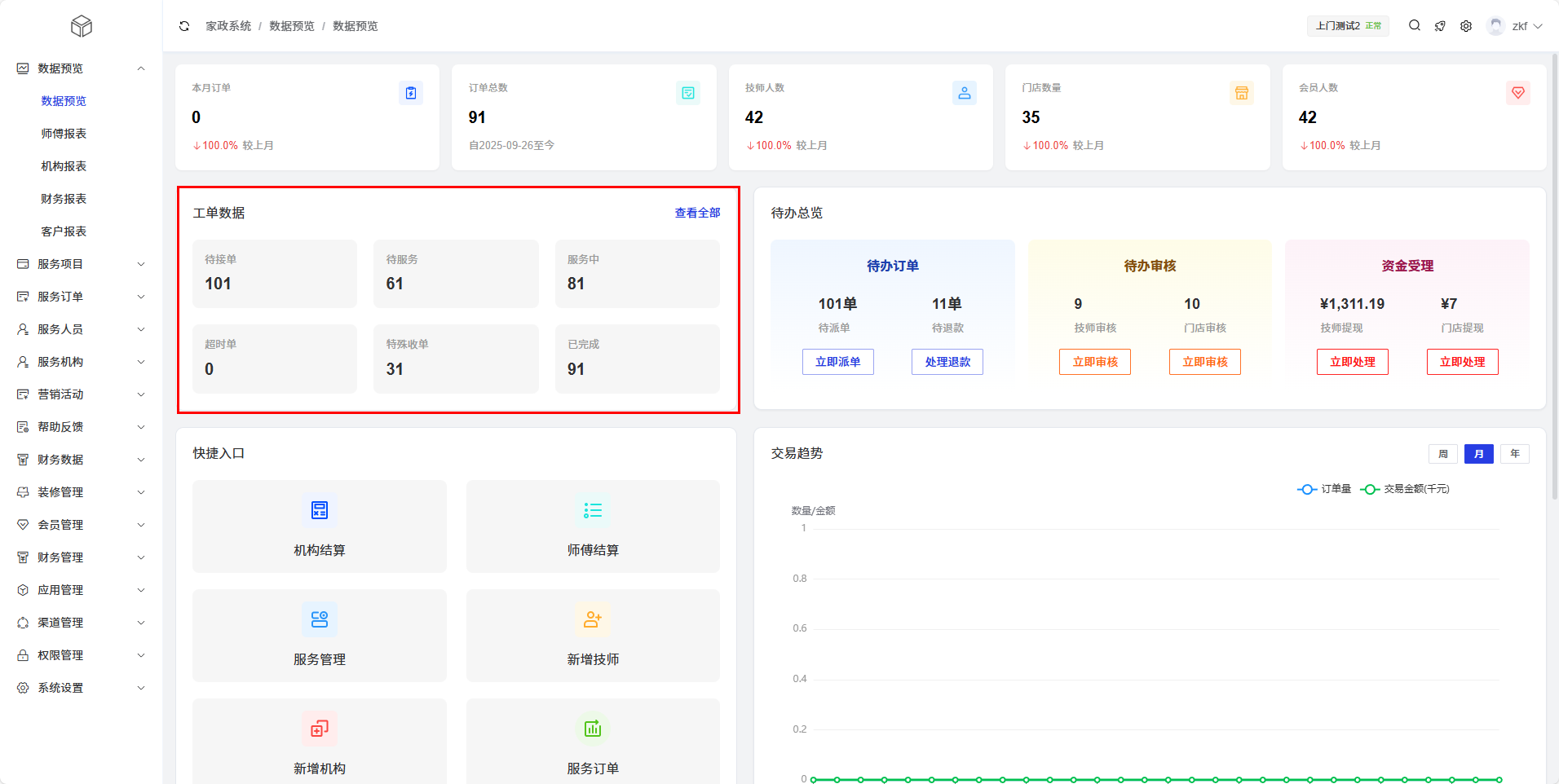The image size is (1559, 784).
Task: Open the search icon in header
Action: 1415,26
